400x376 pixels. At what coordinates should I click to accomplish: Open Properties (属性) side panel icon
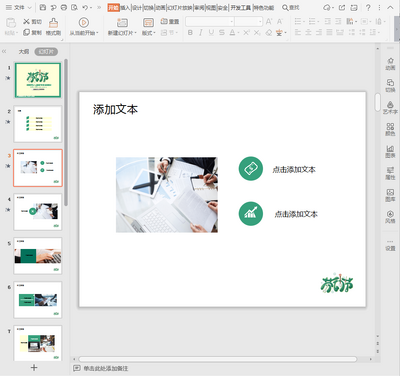tap(390, 173)
